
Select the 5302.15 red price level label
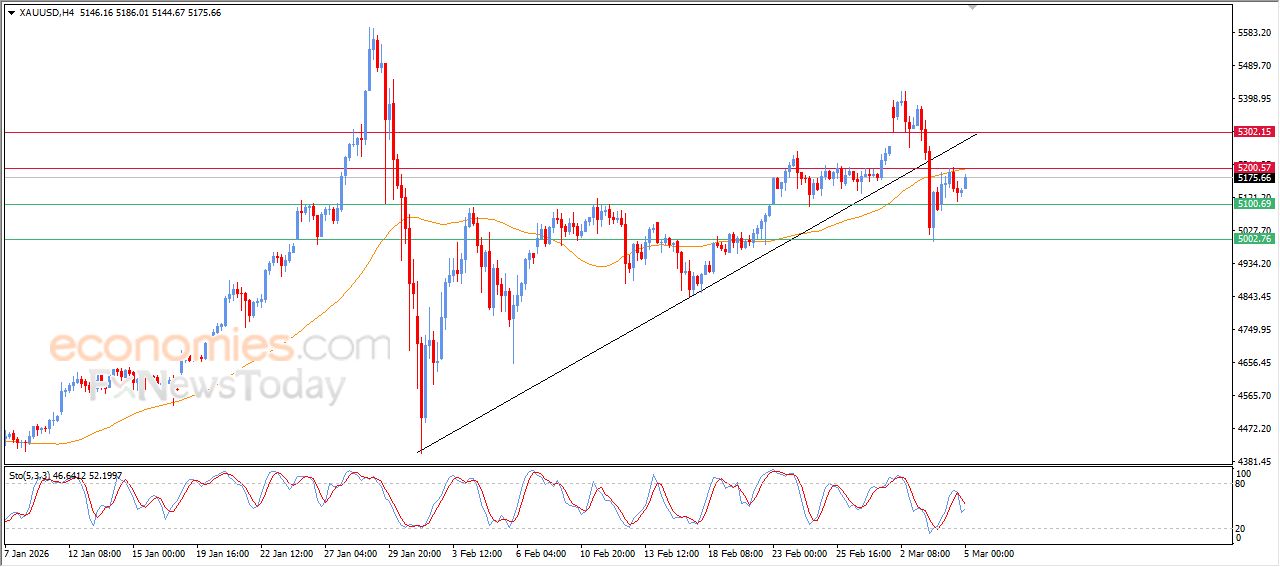pos(1254,132)
